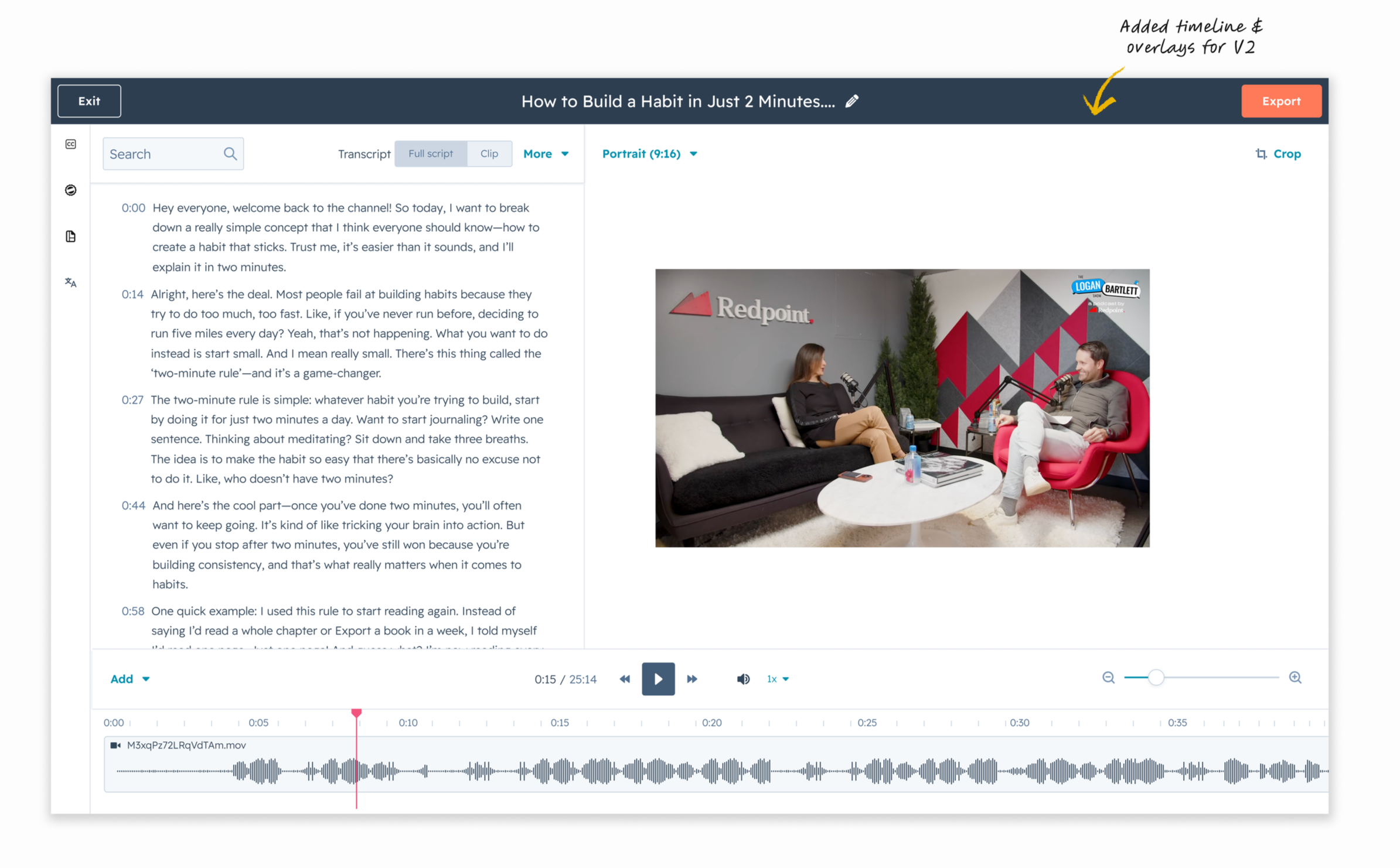This screenshot has width=1400, height=868.
Task: Switch transcript view to Clip
Action: pos(489,153)
